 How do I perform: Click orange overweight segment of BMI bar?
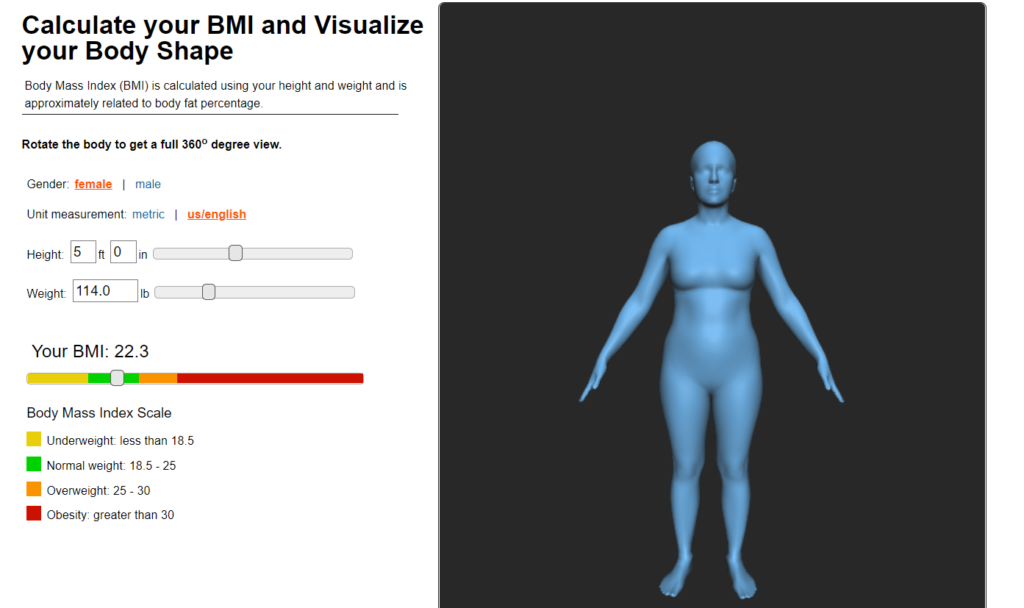pyautogui.click(x=158, y=378)
